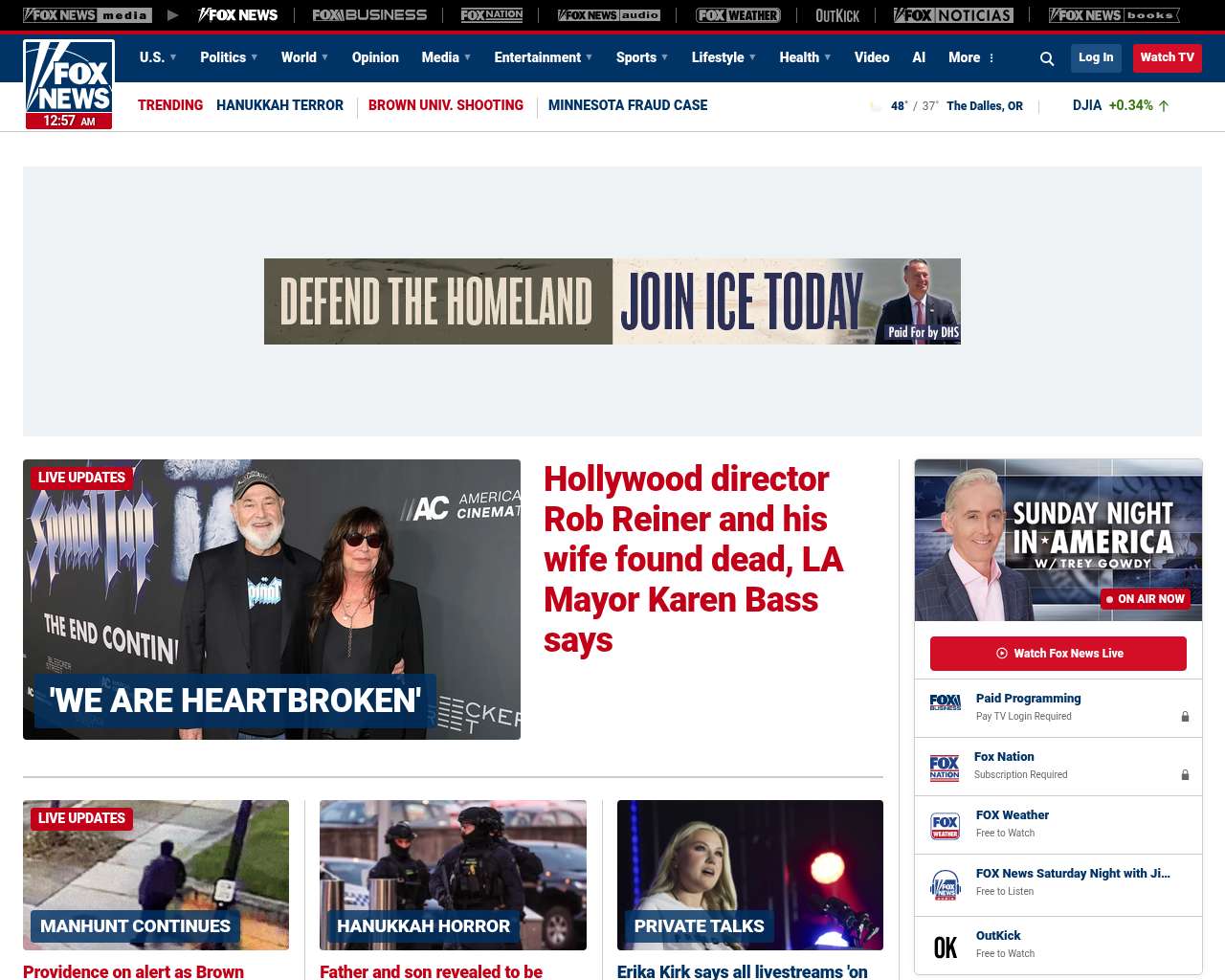Open Fox Nation logo in top bar
Viewport: 1225px width, 980px height.
(x=492, y=15)
